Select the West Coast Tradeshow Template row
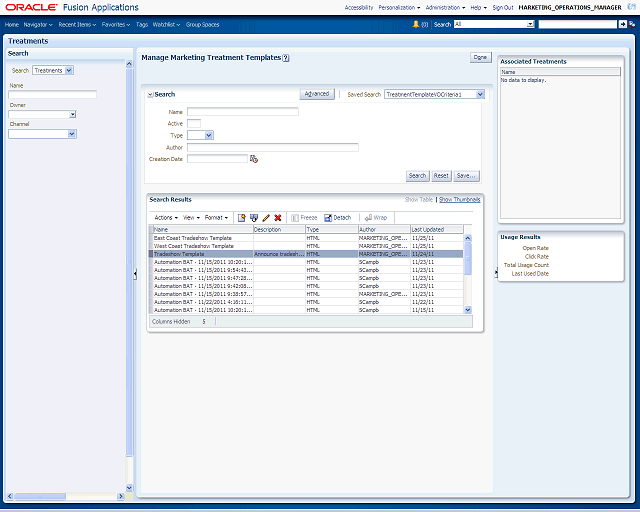Screen dimensions: 640x512 (306, 246)
